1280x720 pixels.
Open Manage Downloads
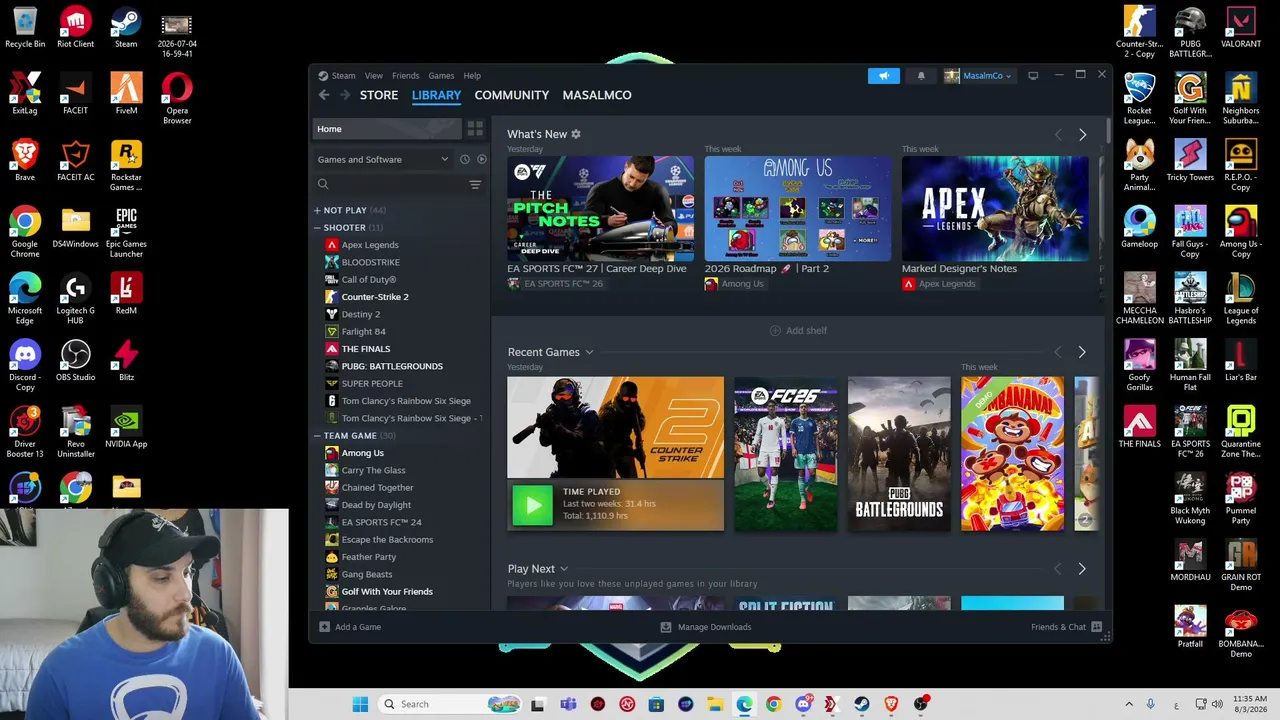click(706, 627)
